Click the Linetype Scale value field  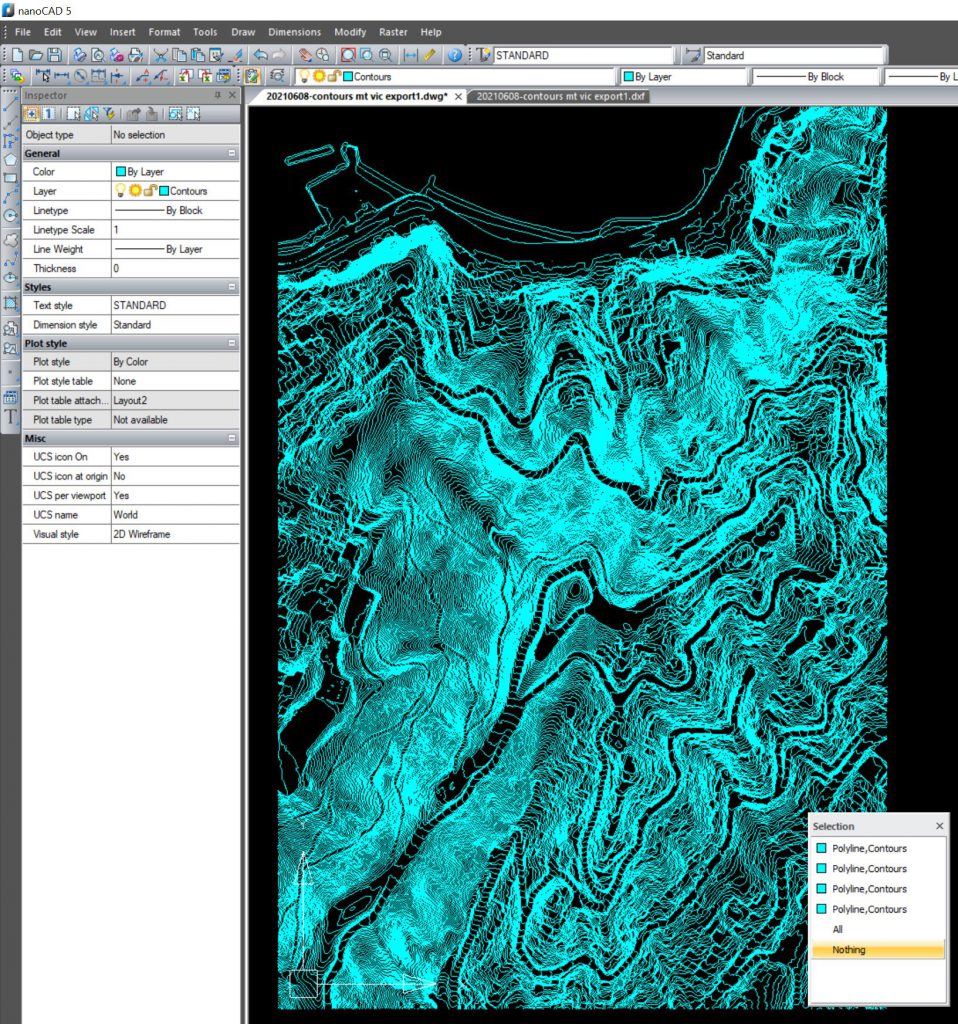click(175, 230)
